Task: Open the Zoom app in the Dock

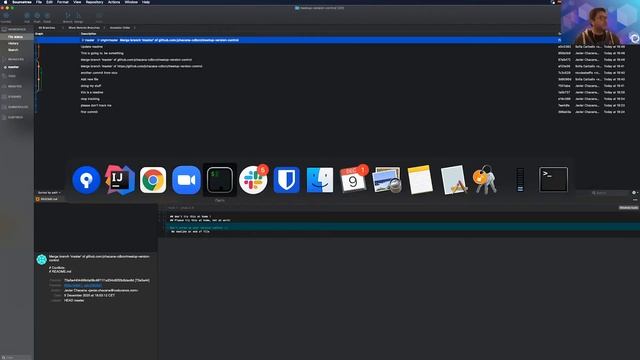Action: [186, 180]
